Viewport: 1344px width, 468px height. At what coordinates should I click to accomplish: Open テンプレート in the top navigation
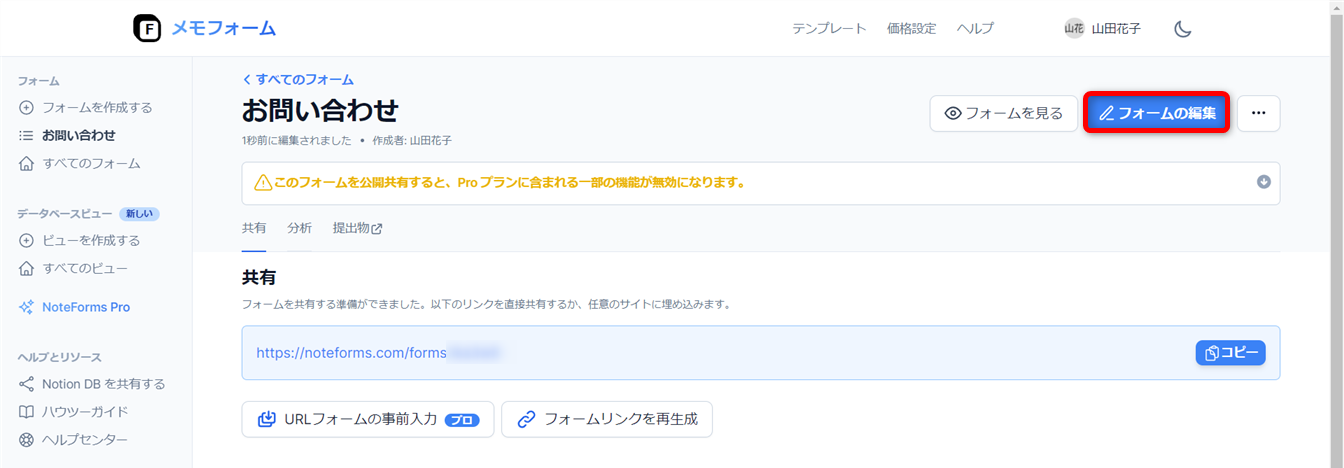point(829,29)
